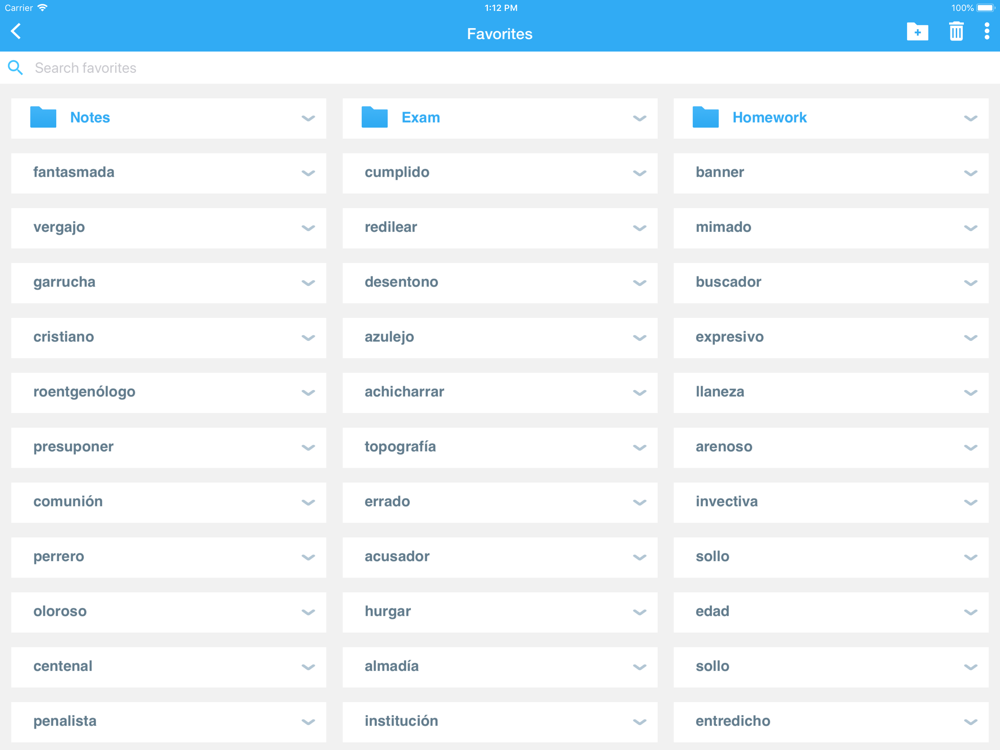Focus the Search favorites field
Viewport: 1000px width, 750px height.
click(x=500, y=68)
